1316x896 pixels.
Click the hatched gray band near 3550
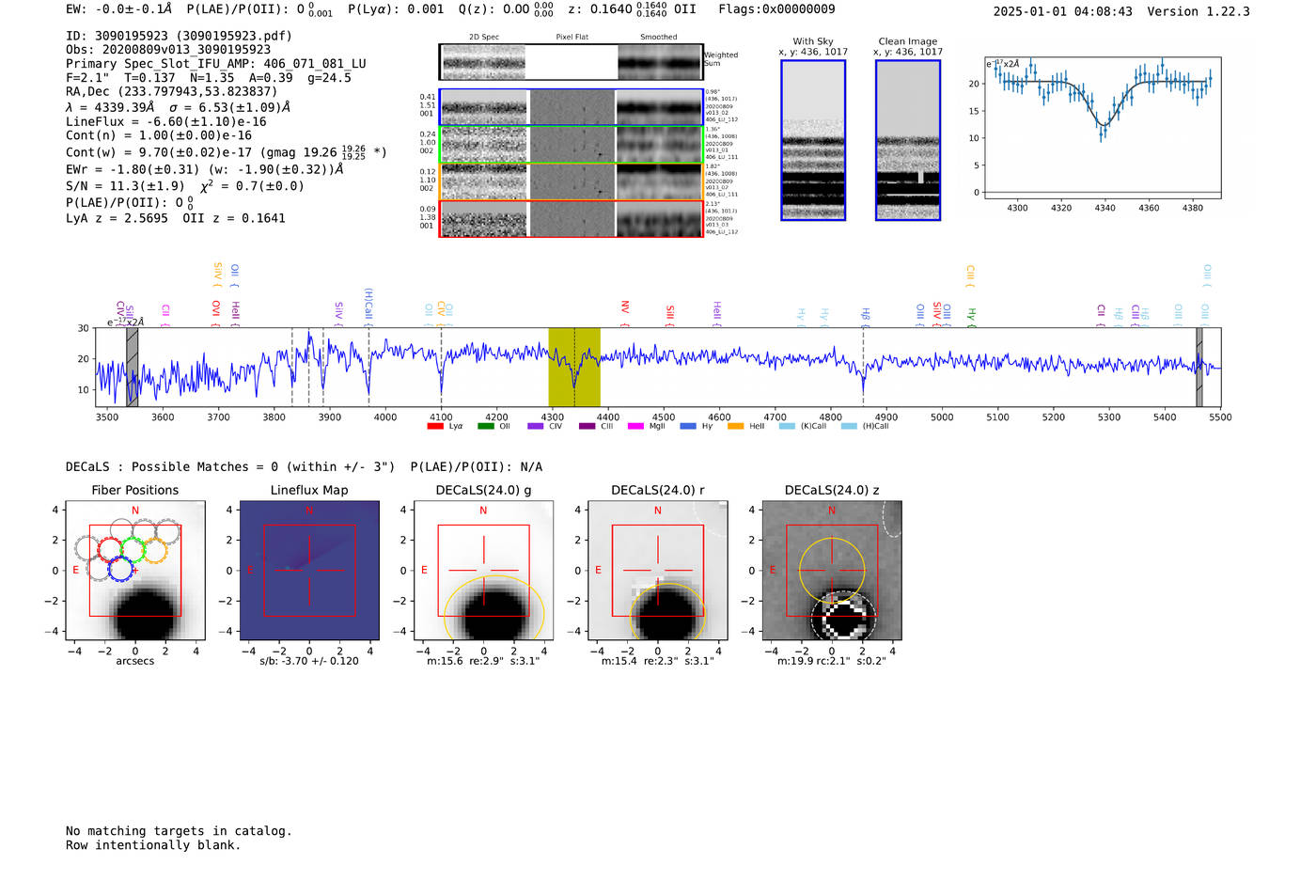133,368
